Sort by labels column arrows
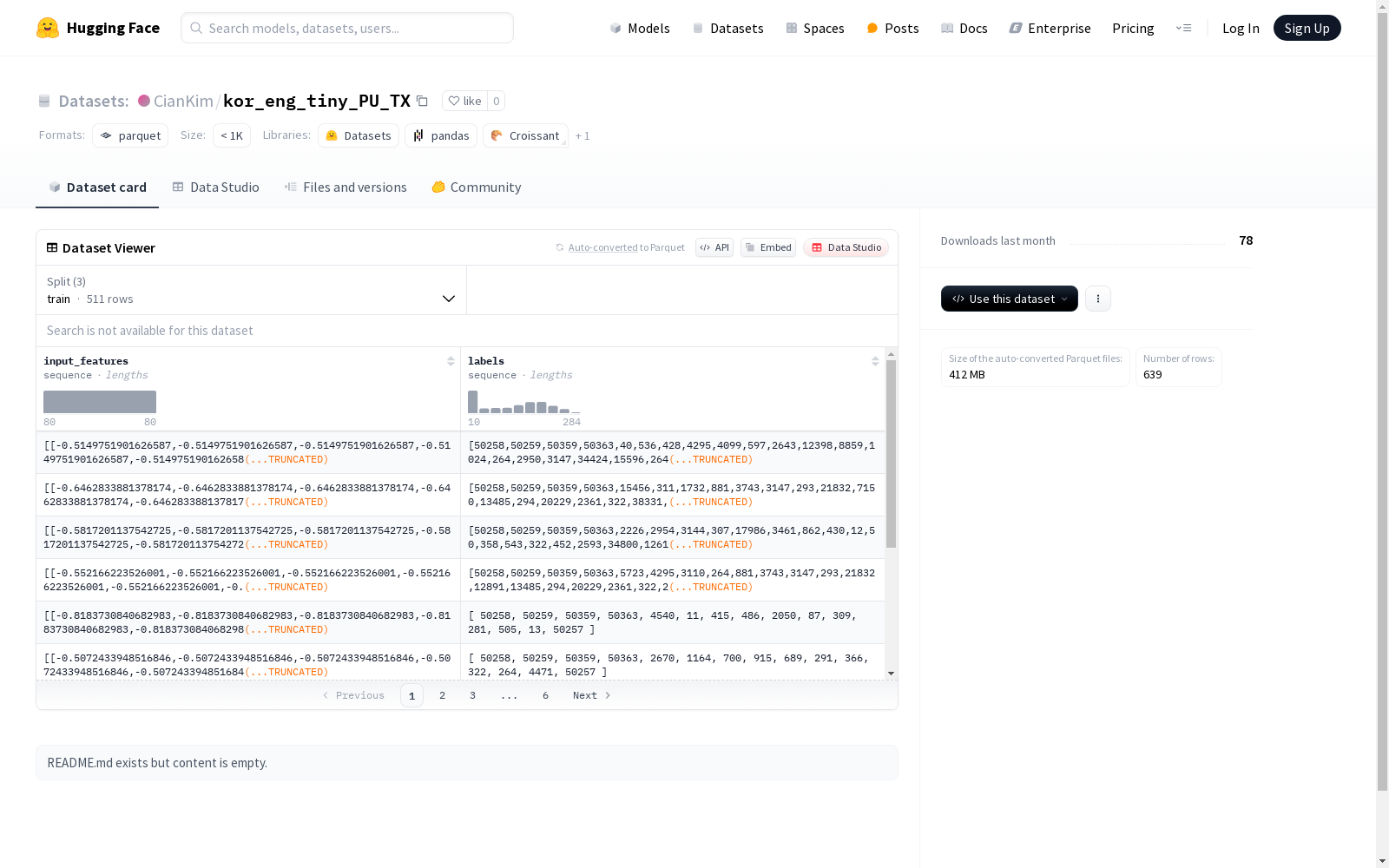The height and width of the screenshot is (868, 1389). 875,361
